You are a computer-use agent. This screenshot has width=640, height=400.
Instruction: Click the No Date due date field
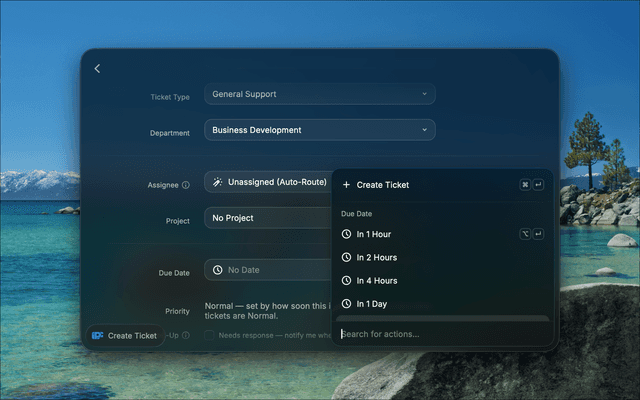(x=268, y=270)
